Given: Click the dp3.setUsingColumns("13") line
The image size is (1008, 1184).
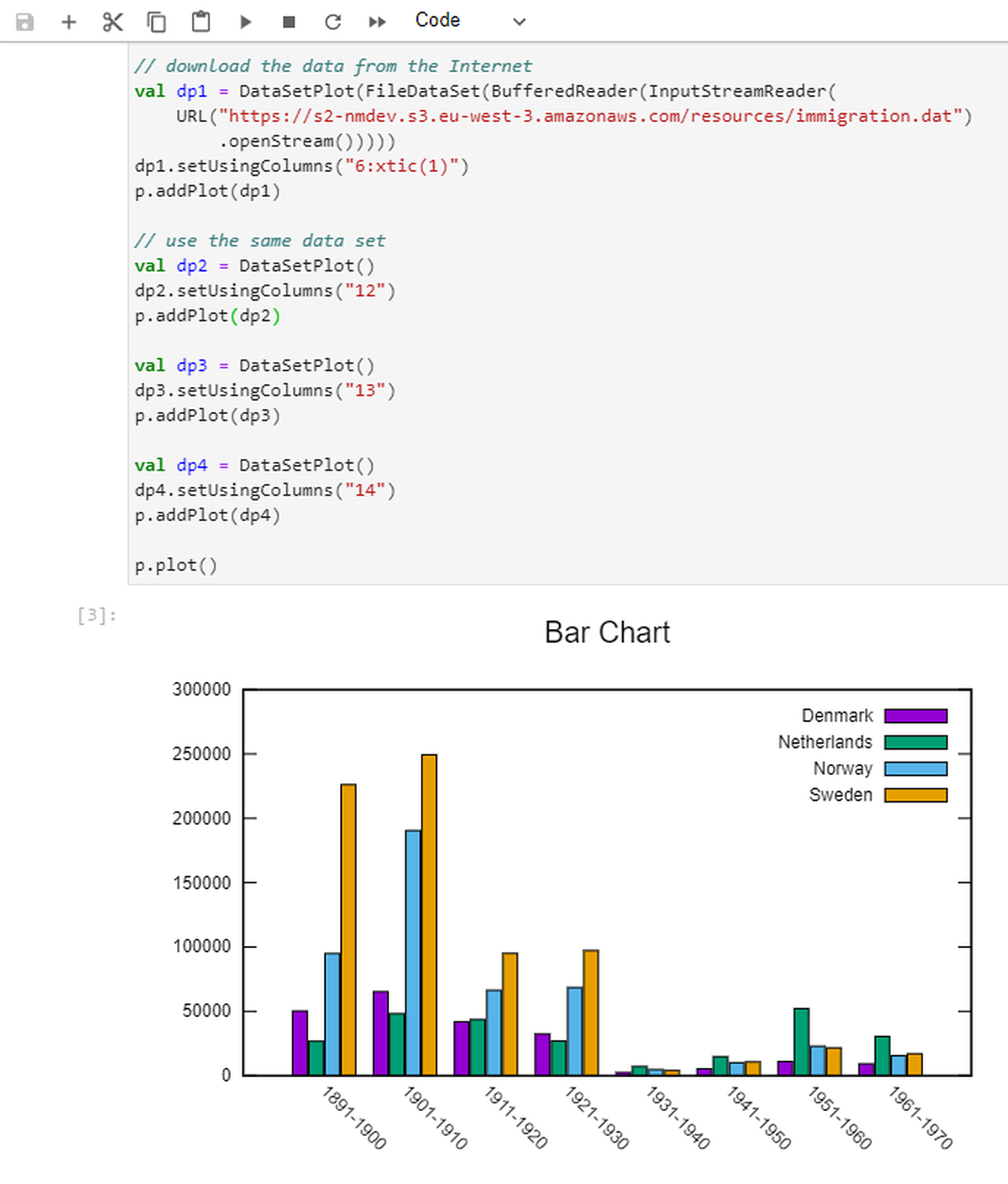Looking at the screenshot, I should (265, 391).
